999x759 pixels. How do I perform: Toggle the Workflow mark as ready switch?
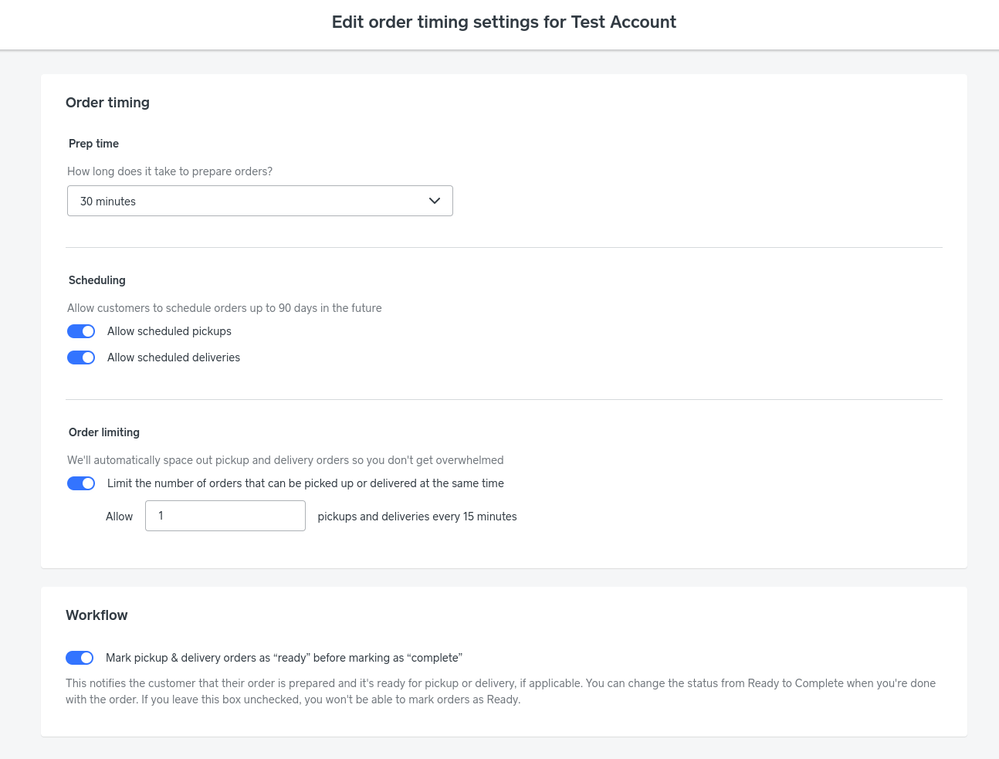(80, 658)
